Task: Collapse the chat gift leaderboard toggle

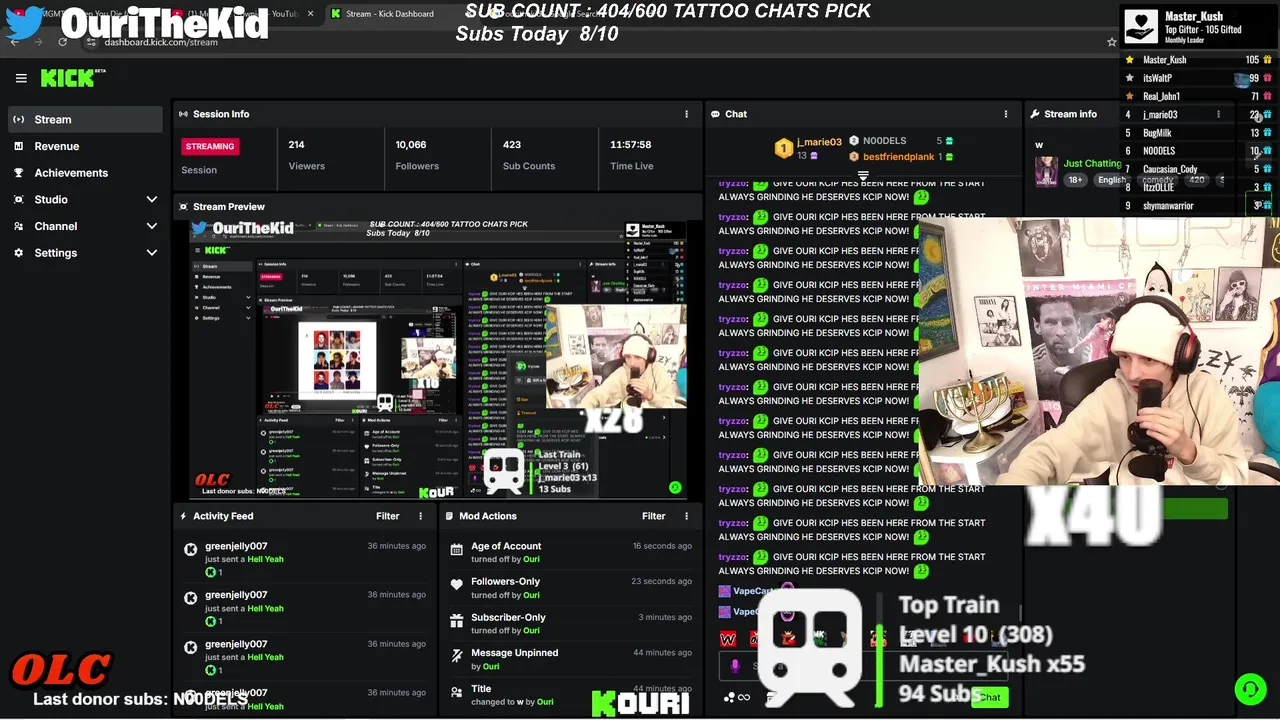Action: [863, 175]
